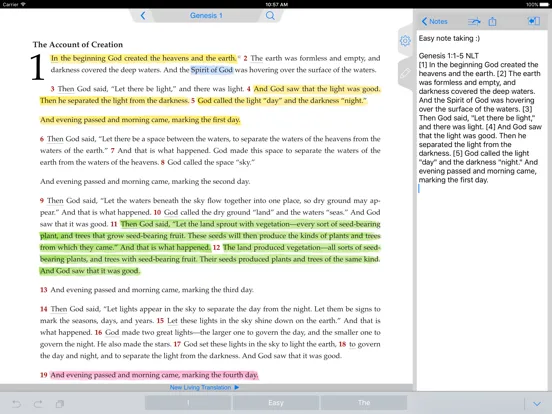Tap verse number 4

pos(248,89)
